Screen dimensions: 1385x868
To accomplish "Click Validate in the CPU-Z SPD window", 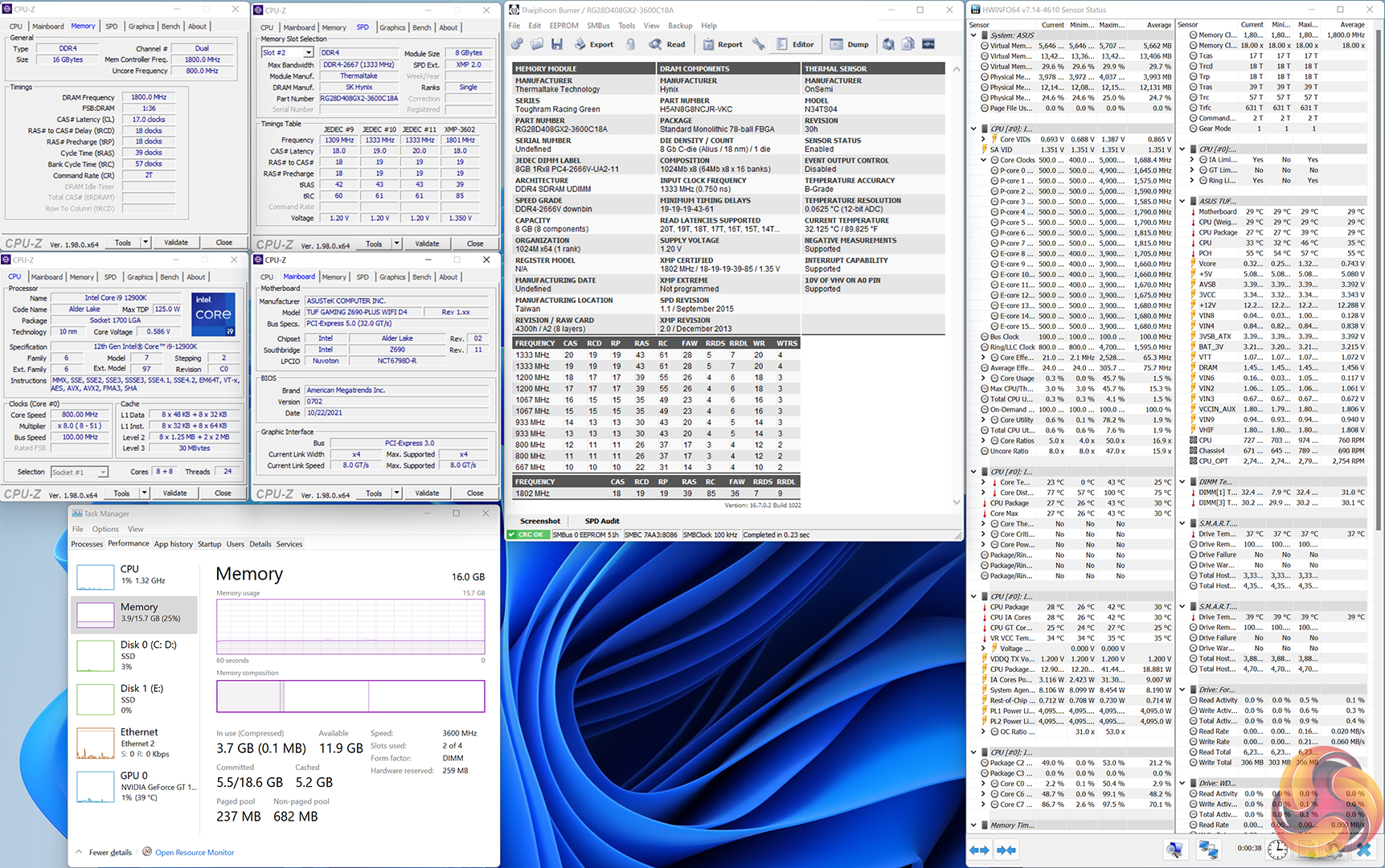I will tap(427, 244).
